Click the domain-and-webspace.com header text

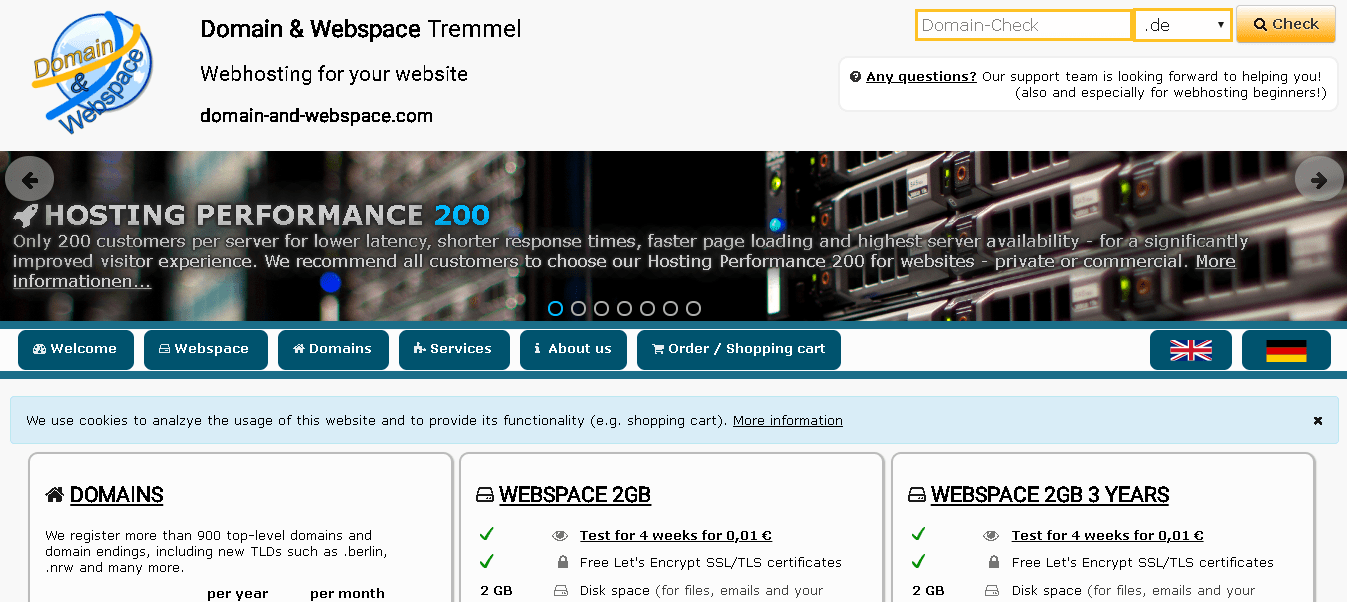pos(317,116)
